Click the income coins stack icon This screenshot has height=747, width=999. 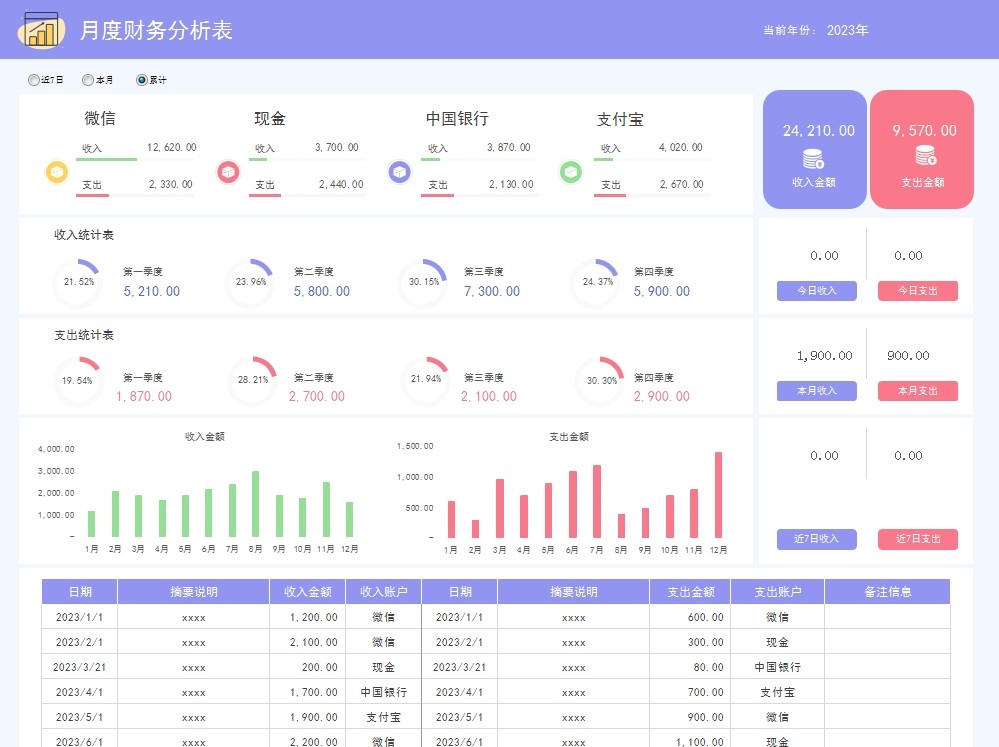813,157
